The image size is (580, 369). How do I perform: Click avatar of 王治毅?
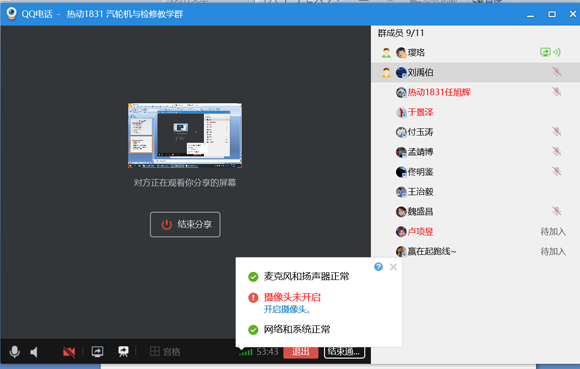(401, 192)
